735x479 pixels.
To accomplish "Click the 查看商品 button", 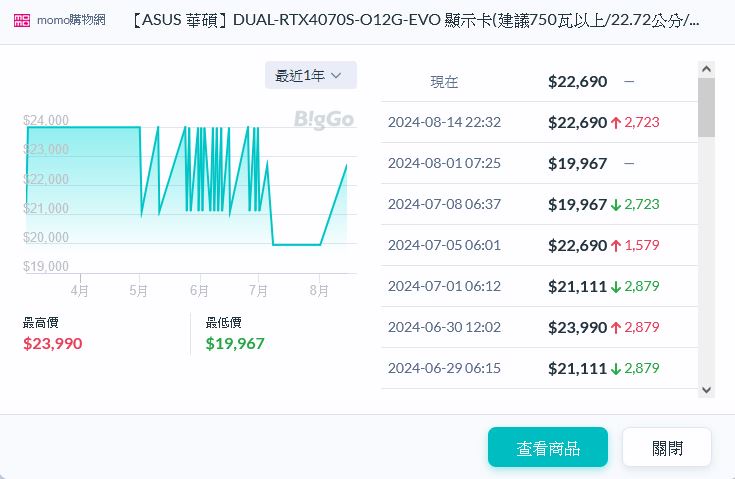I will coord(548,448).
